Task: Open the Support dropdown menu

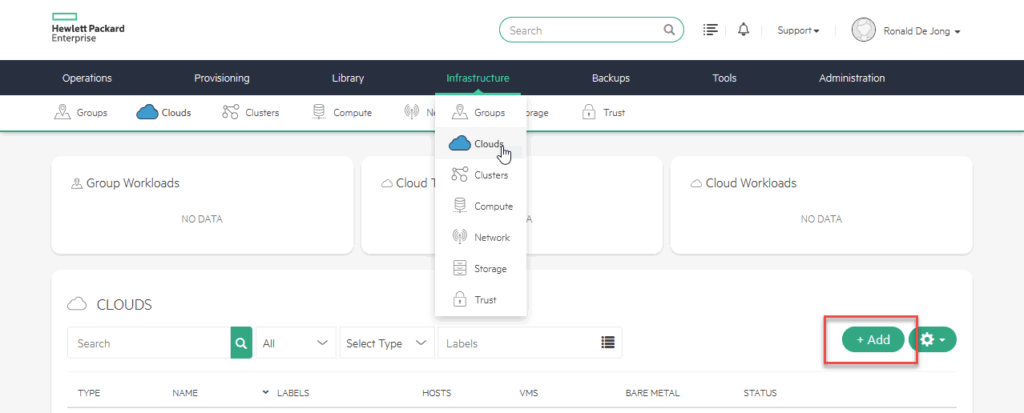Action: point(798,31)
